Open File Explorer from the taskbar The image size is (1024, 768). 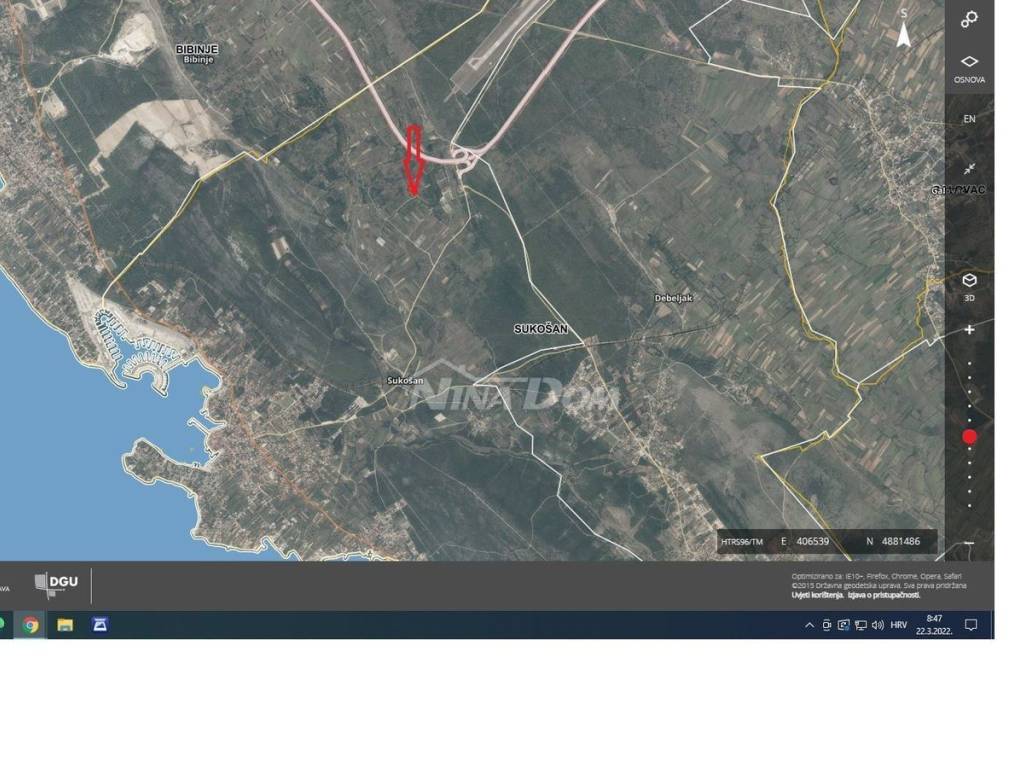point(65,625)
